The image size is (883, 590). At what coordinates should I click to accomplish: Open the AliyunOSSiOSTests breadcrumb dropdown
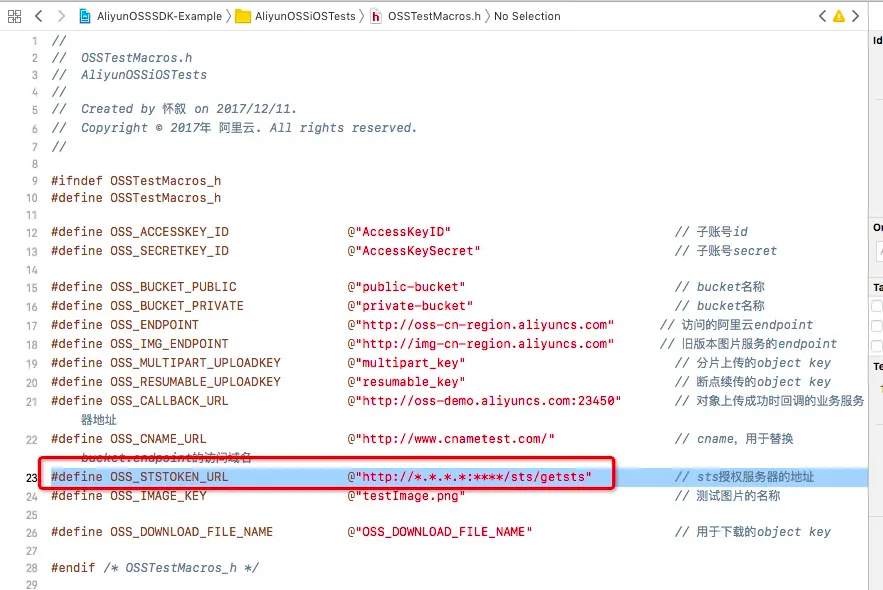click(305, 16)
